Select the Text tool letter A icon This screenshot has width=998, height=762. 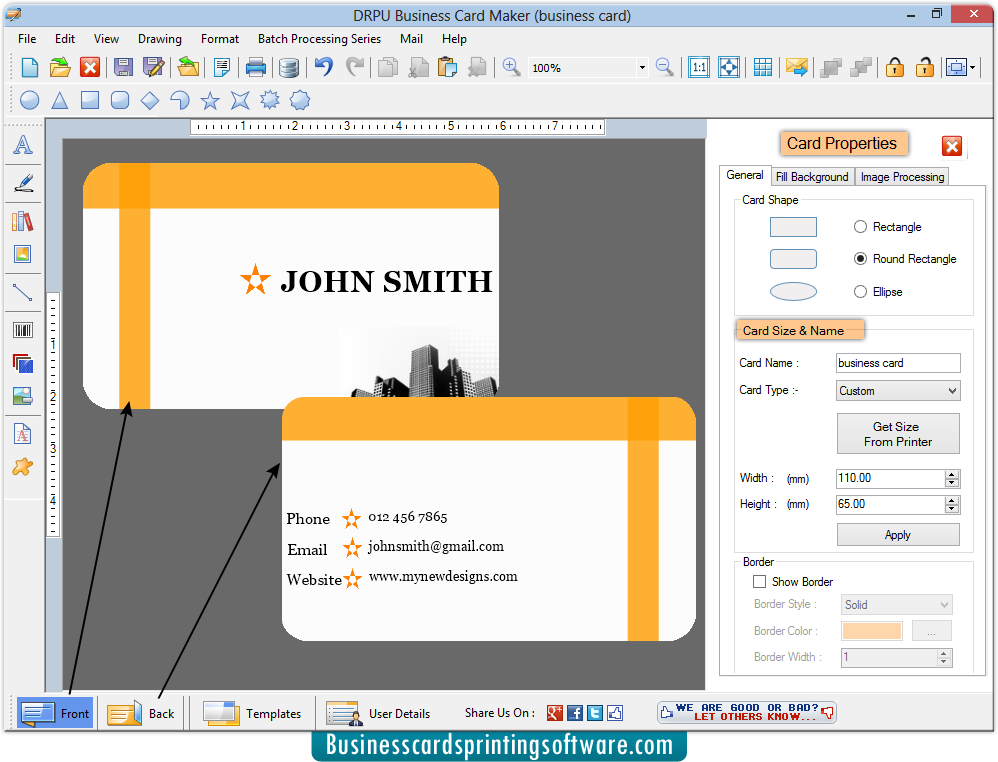(x=23, y=145)
